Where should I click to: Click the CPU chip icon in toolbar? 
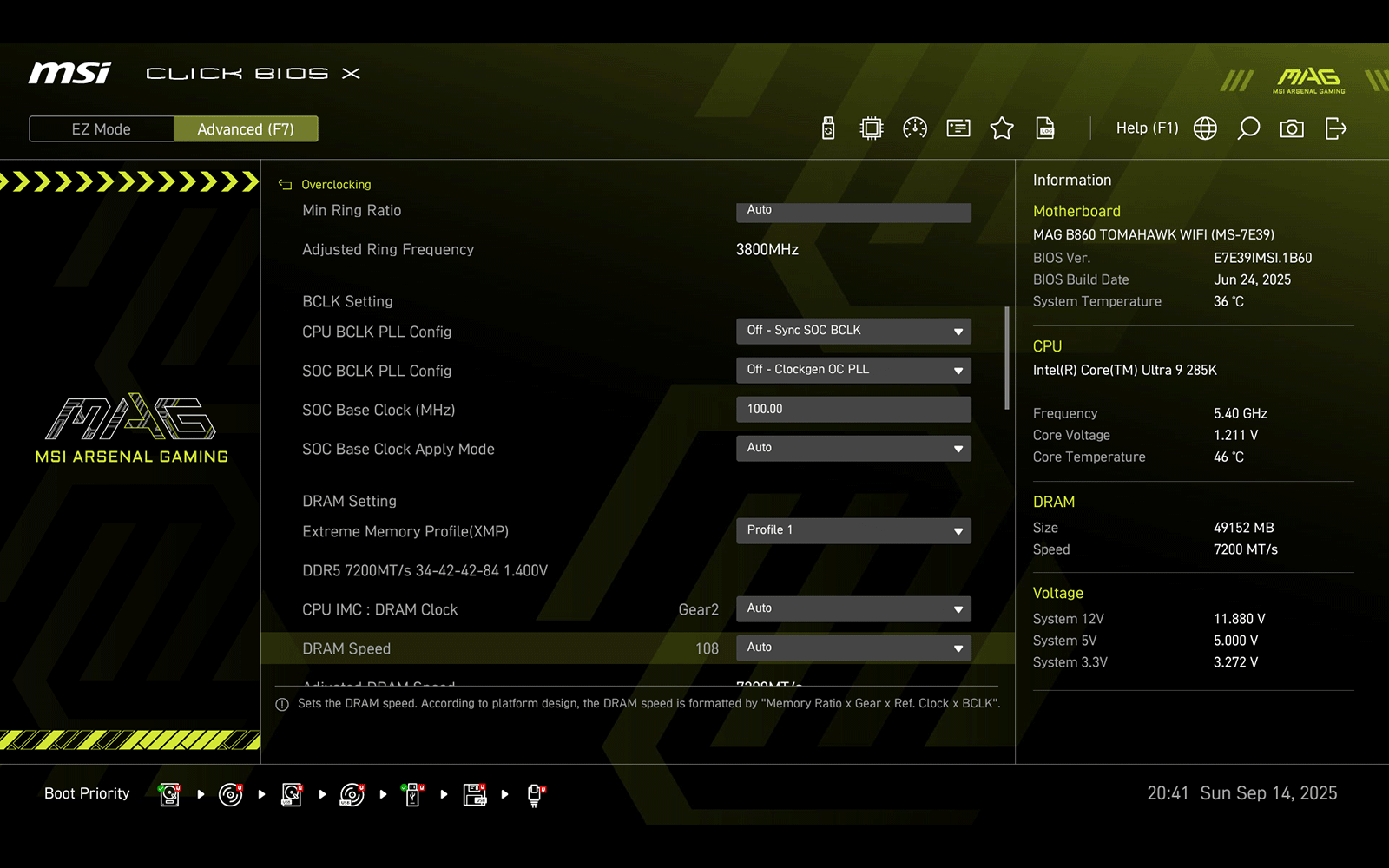click(872, 128)
